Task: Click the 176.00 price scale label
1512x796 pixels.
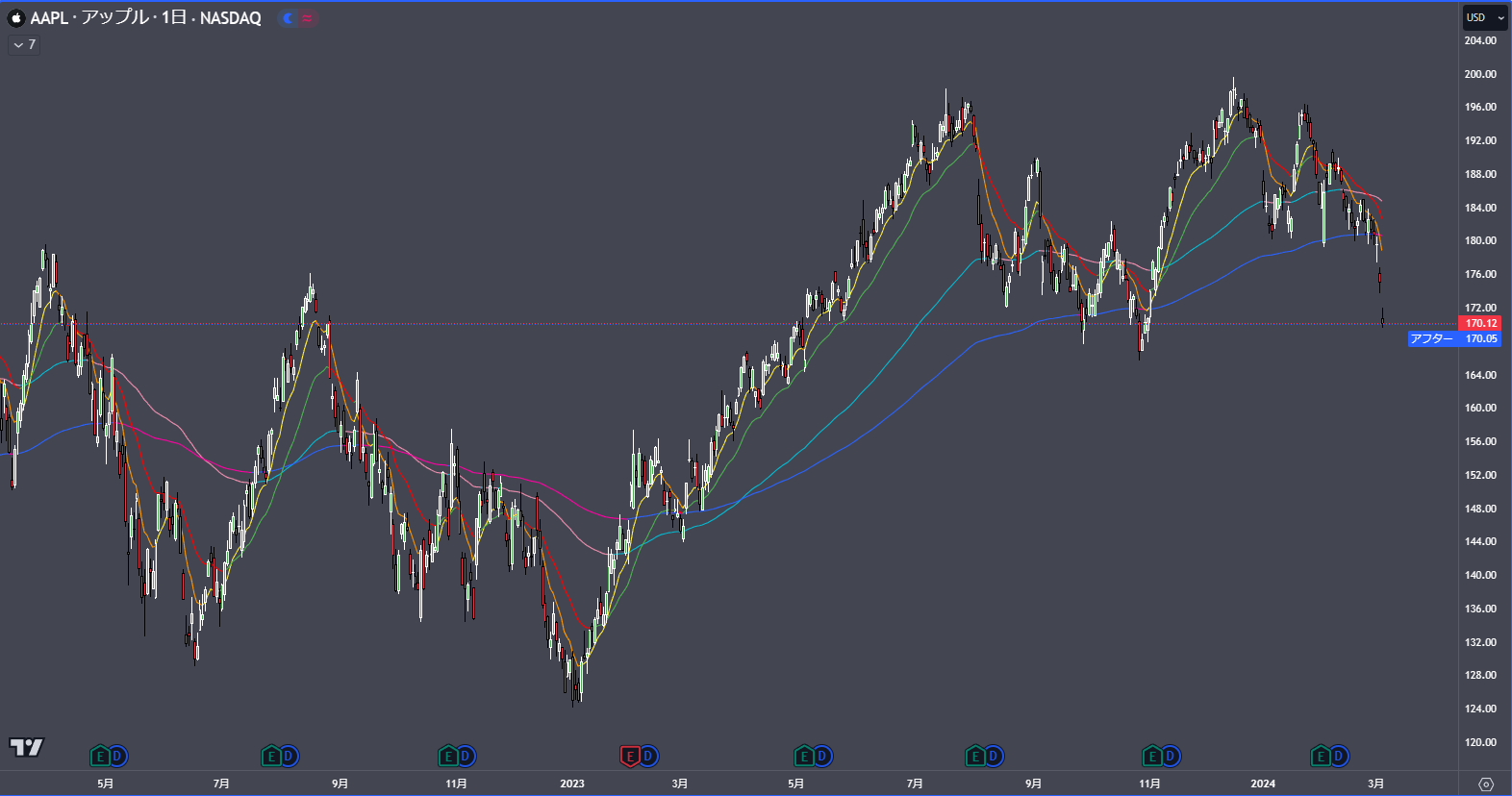Action: [1480, 274]
